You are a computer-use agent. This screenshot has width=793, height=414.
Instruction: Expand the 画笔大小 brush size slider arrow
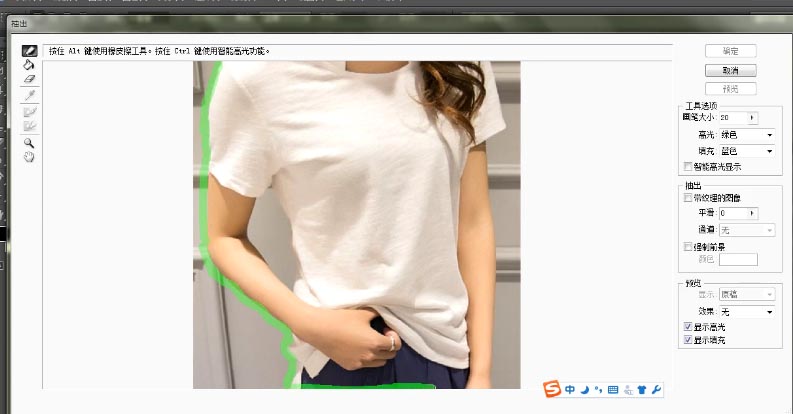point(752,118)
